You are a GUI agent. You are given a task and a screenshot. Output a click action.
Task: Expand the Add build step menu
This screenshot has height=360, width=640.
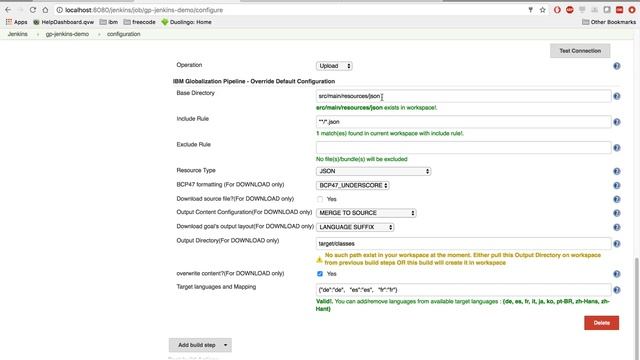pos(200,345)
